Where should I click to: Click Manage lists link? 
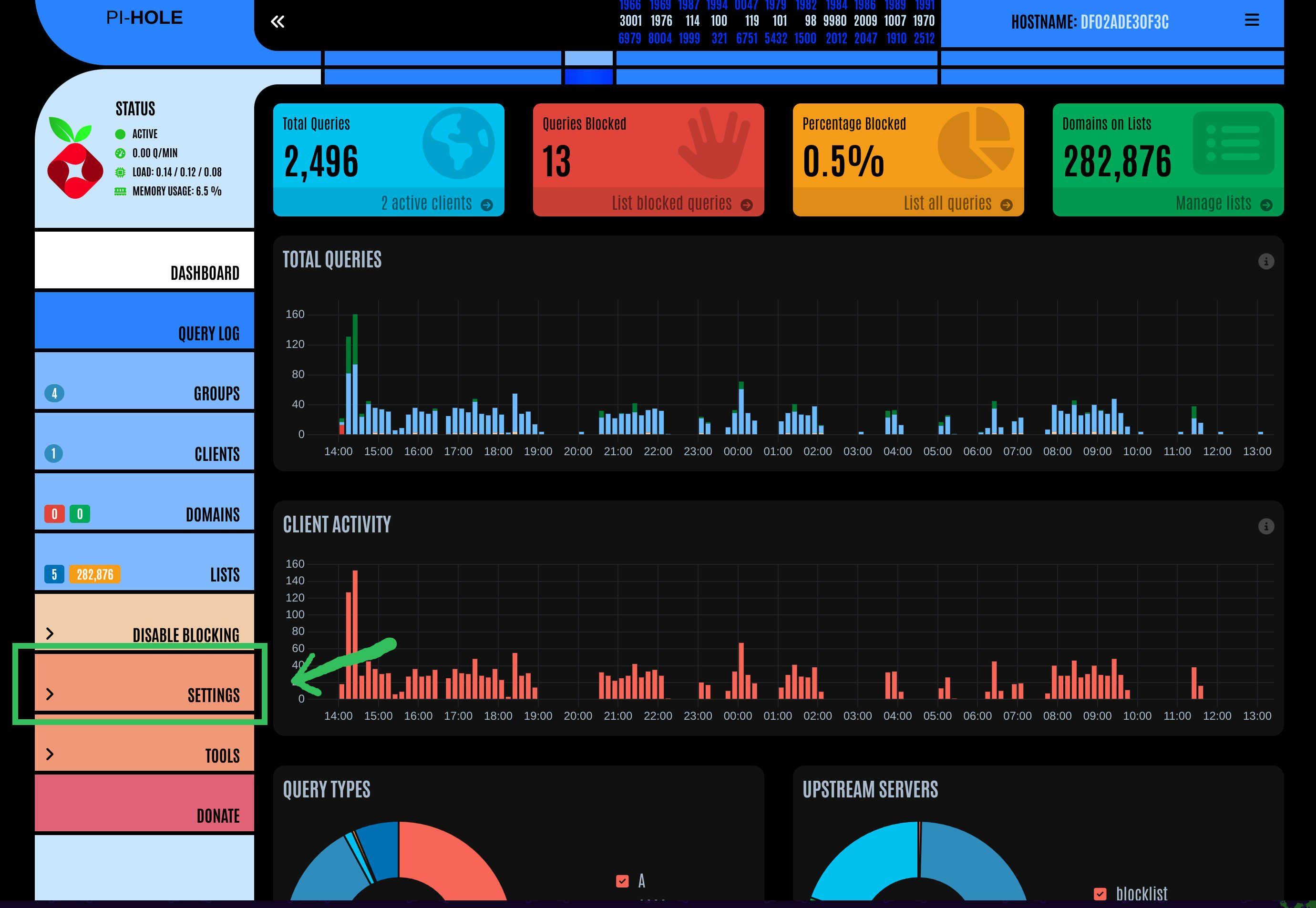(x=1213, y=204)
